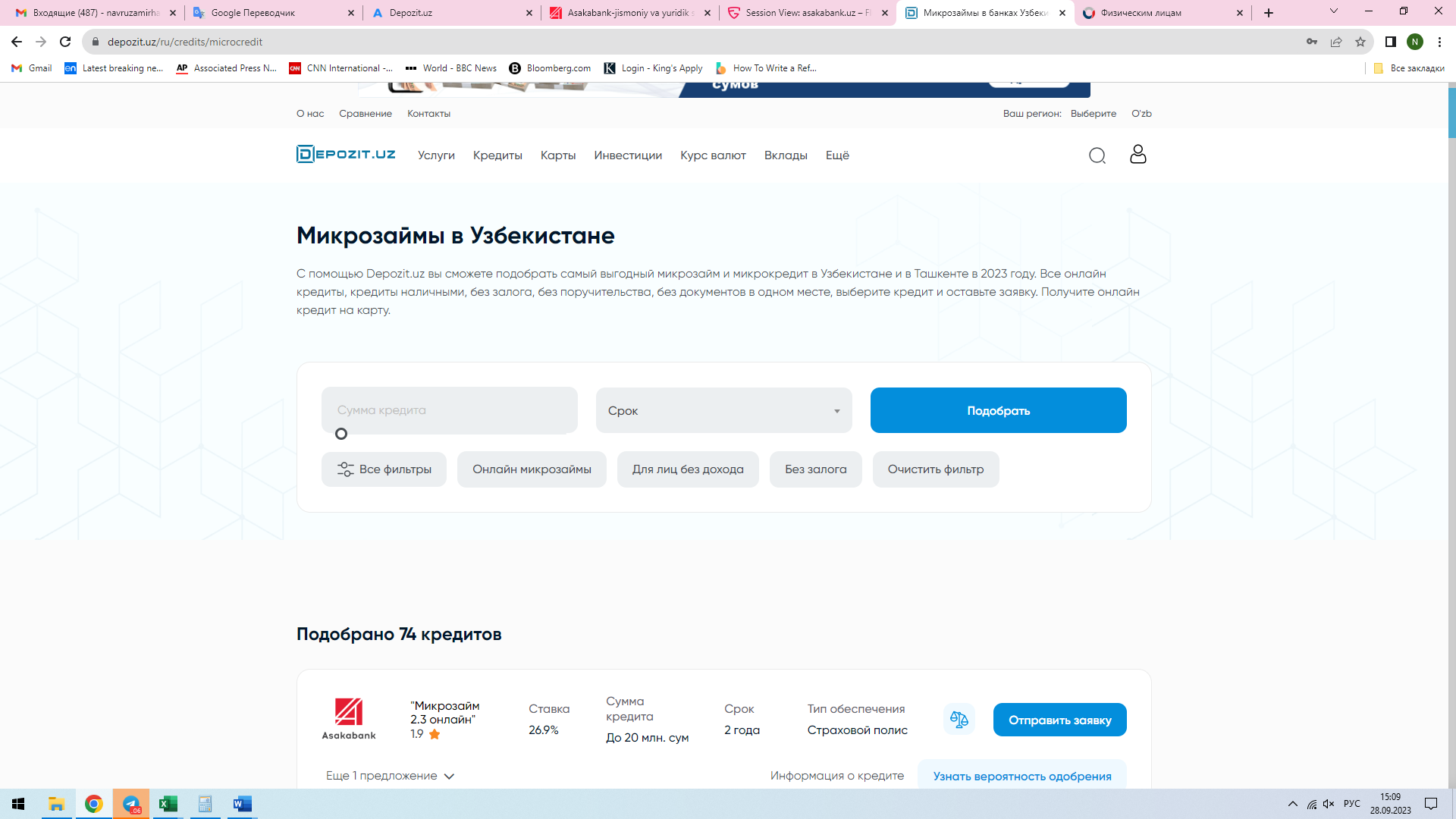Click the compare scales icon for Asakabank
Screen dimensions: 1456x819
[x=959, y=720]
